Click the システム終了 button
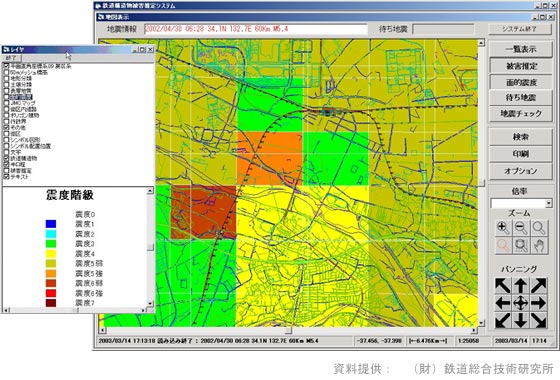 [520, 29]
